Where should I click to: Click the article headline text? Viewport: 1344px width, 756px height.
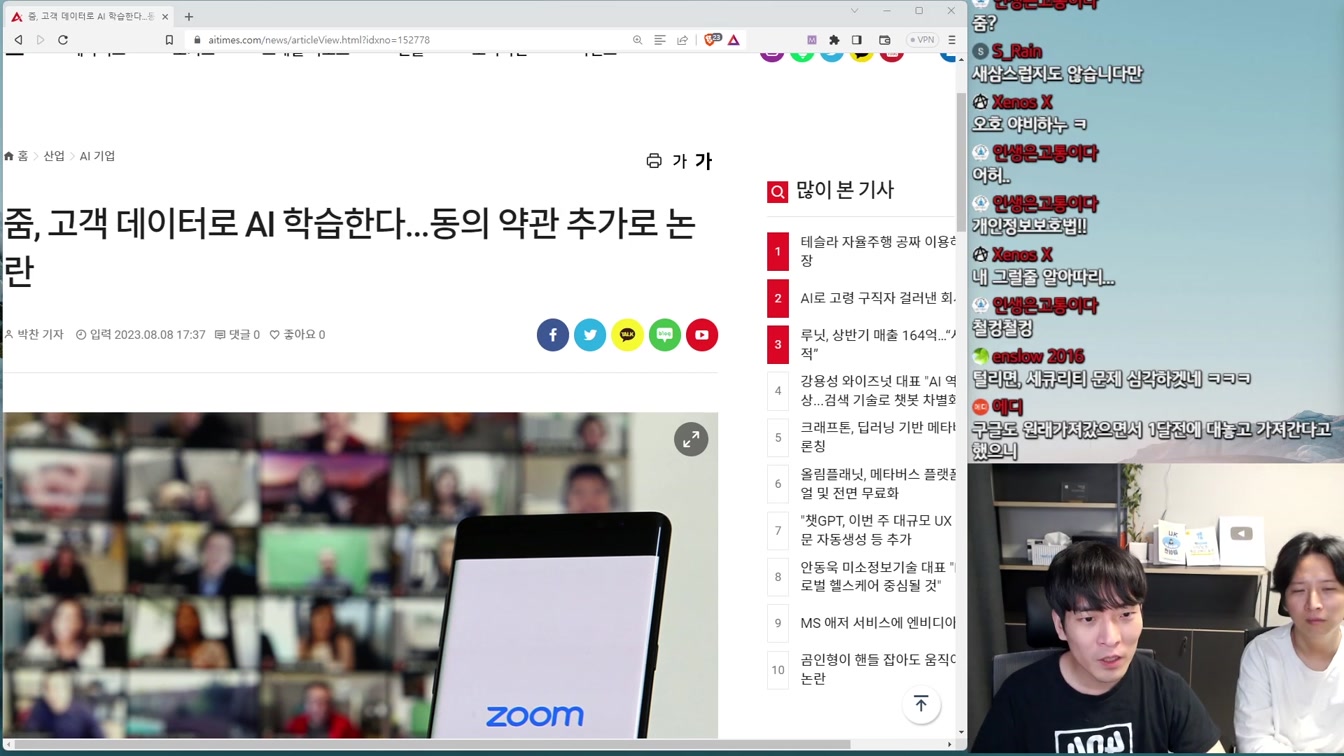(350, 247)
